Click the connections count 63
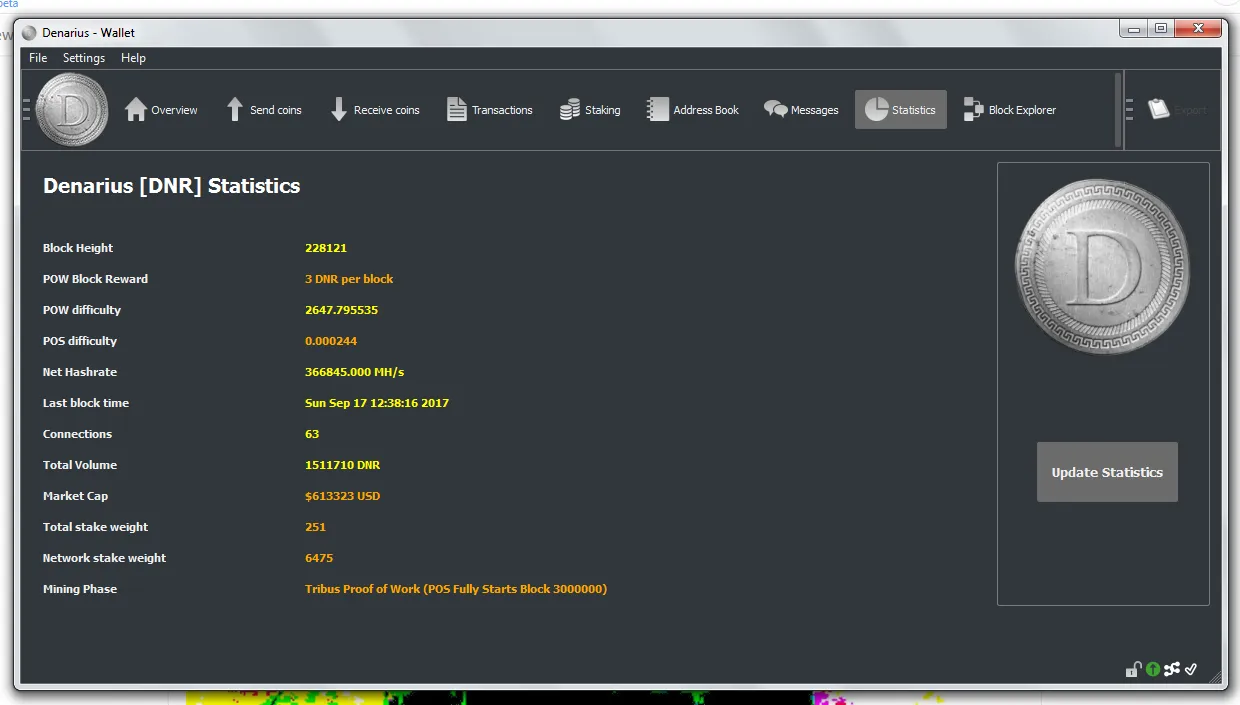 coord(312,434)
